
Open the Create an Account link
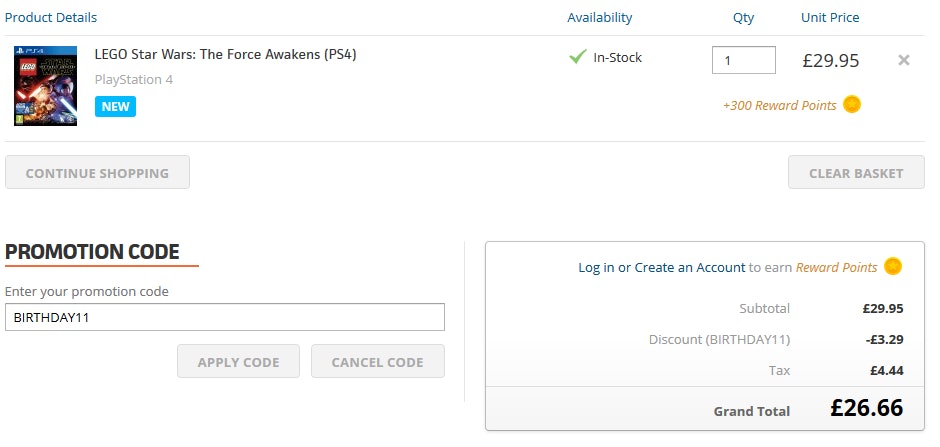click(690, 267)
